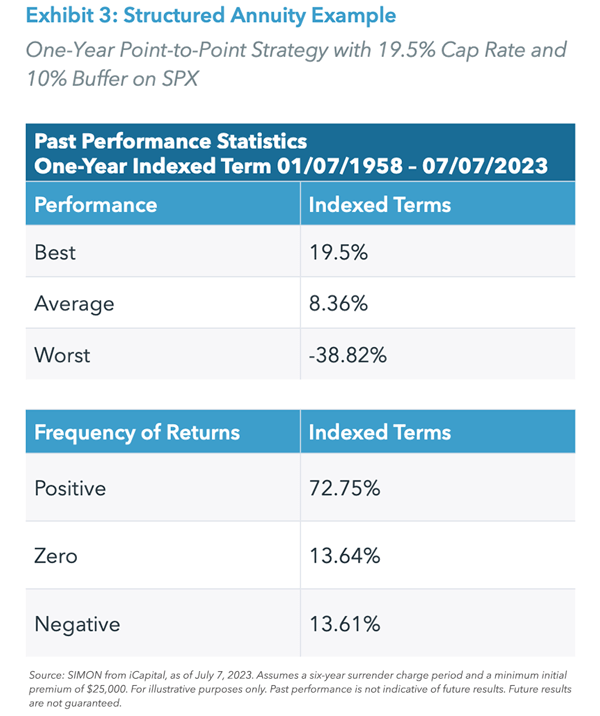Click the Frequency of Returns header
The width and height of the screenshot is (600, 716).
pos(137,433)
